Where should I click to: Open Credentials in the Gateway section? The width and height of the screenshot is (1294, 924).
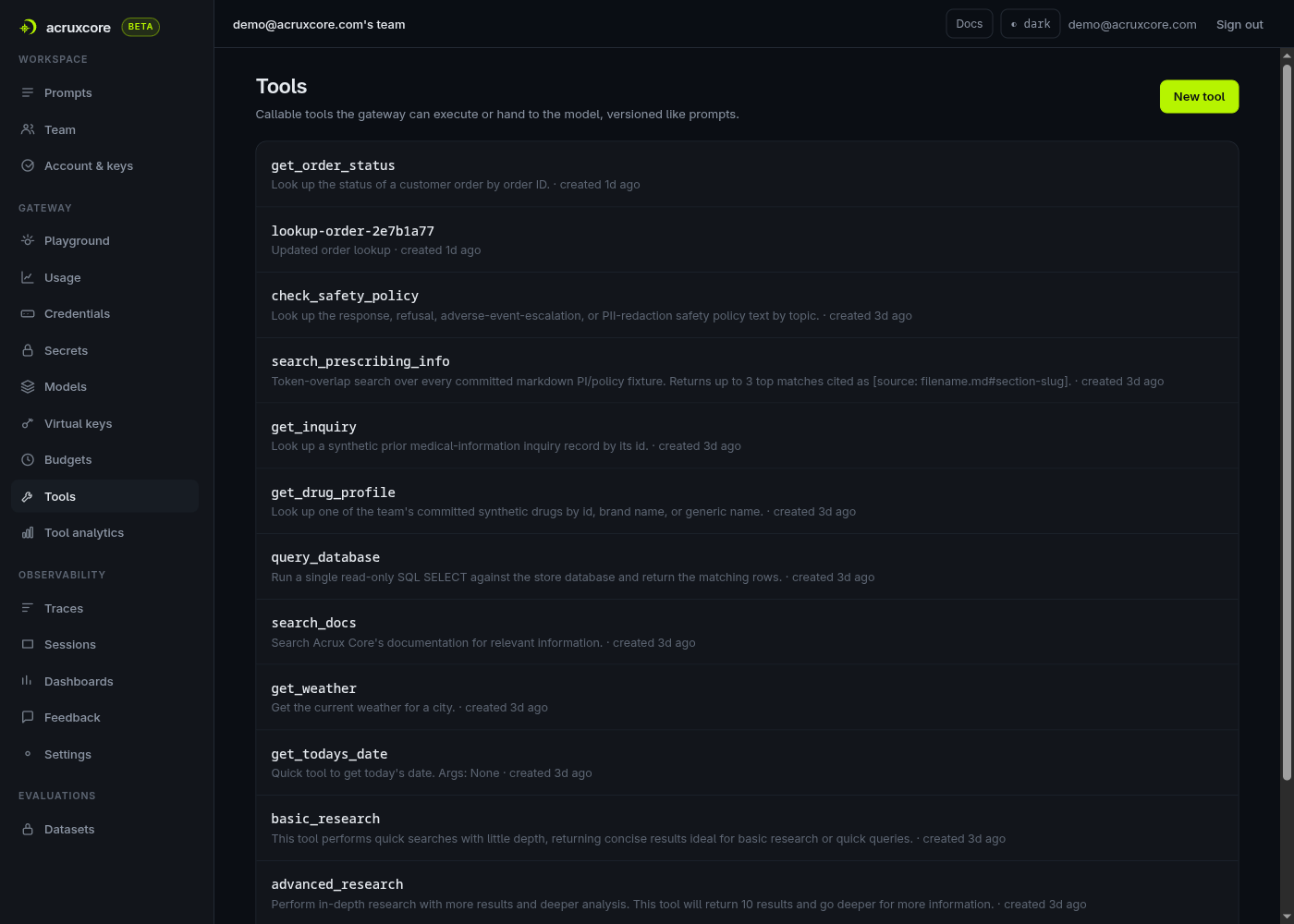click(104, 313)
